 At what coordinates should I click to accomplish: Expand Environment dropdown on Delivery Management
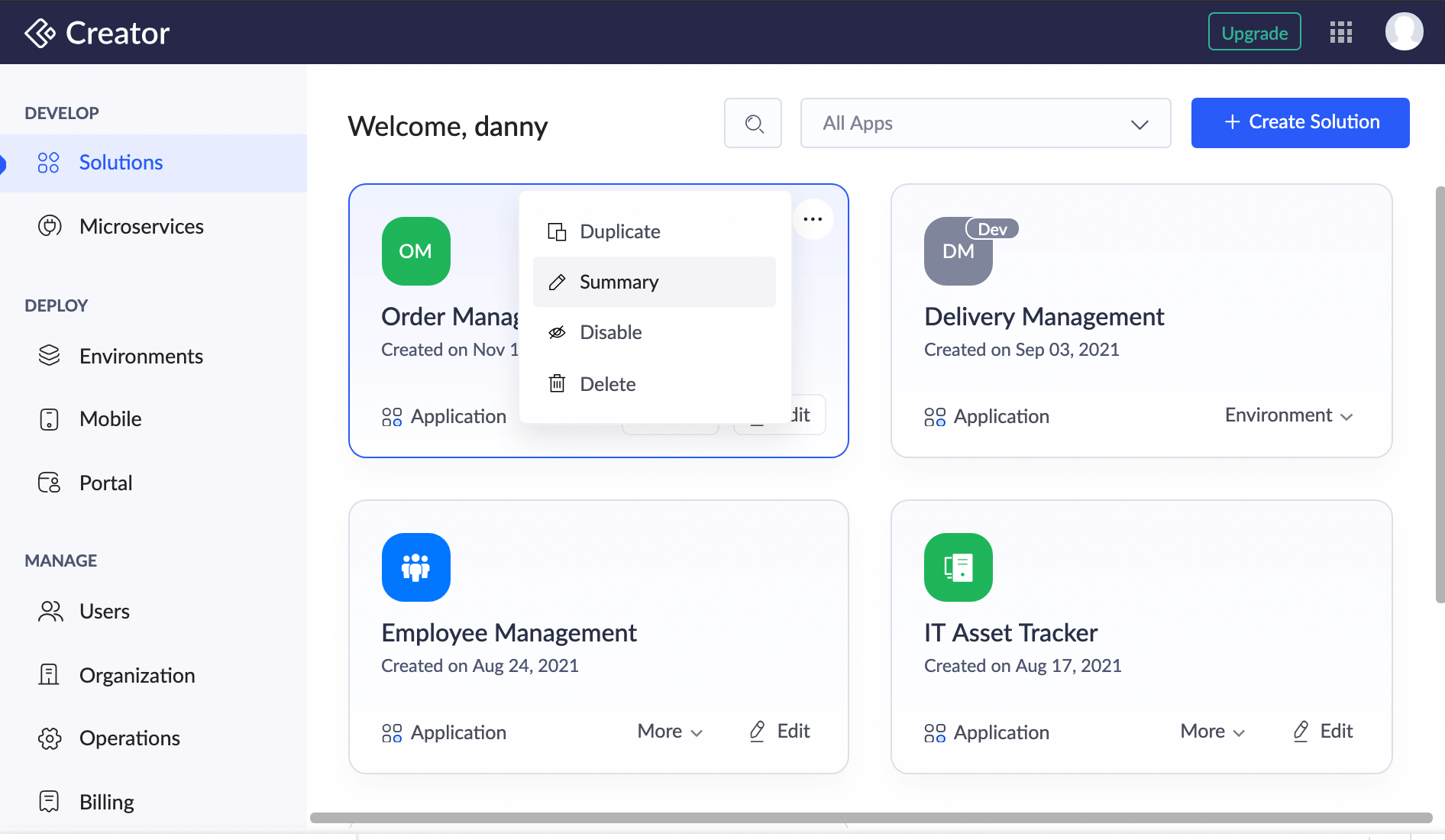click(1288, 415)
